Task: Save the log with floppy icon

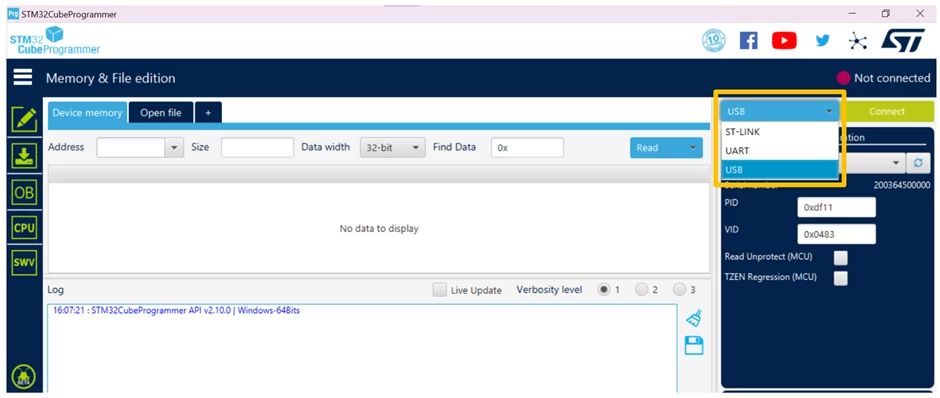Action: point(694,345)
